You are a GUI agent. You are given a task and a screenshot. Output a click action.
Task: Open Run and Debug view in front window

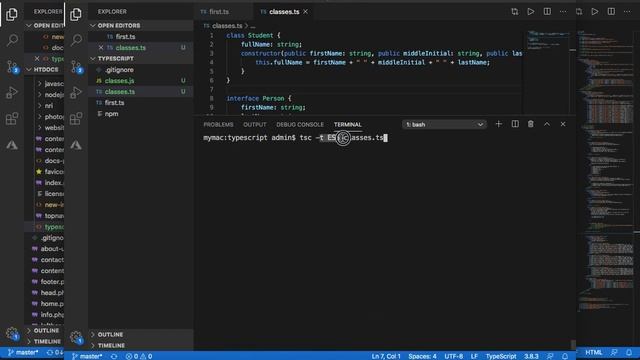coord(76,92)
